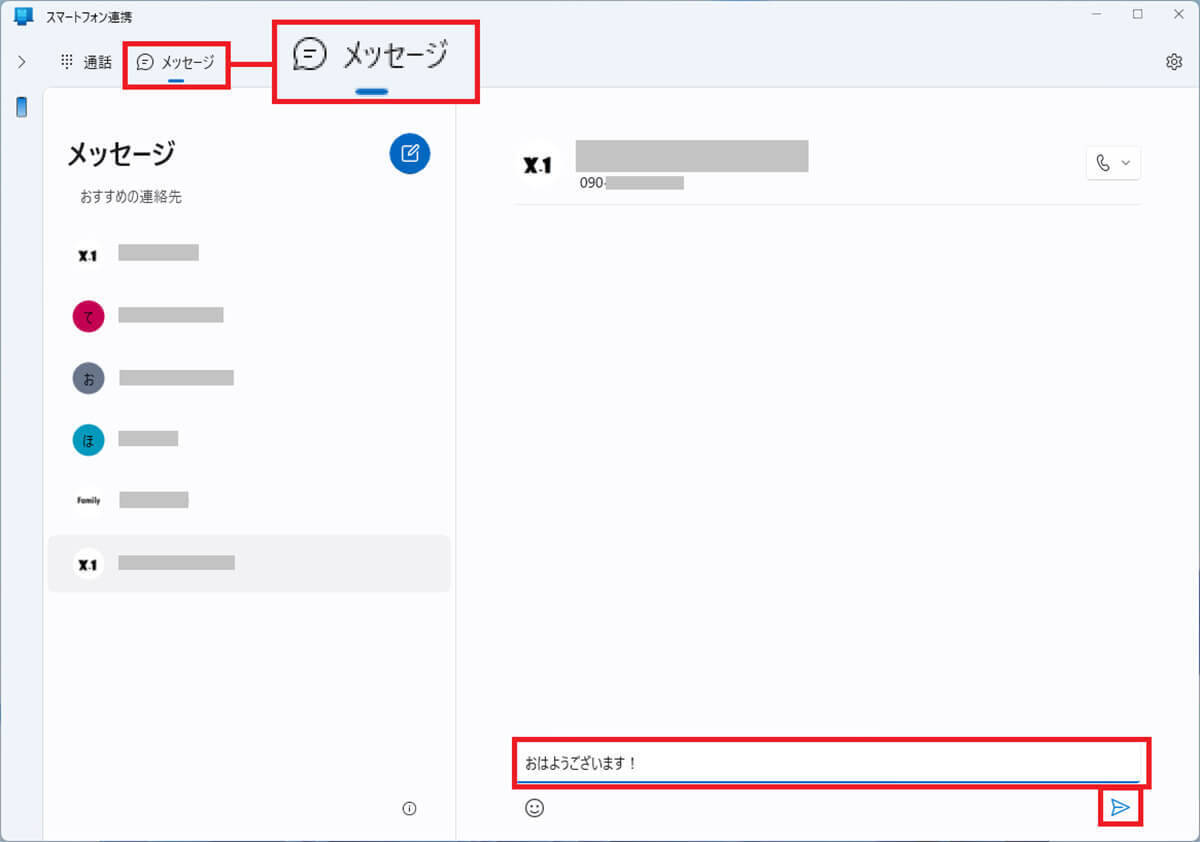
Task: Select the highlighted X-1 conversation at list bottom
Action: click(x=248, y=564)
